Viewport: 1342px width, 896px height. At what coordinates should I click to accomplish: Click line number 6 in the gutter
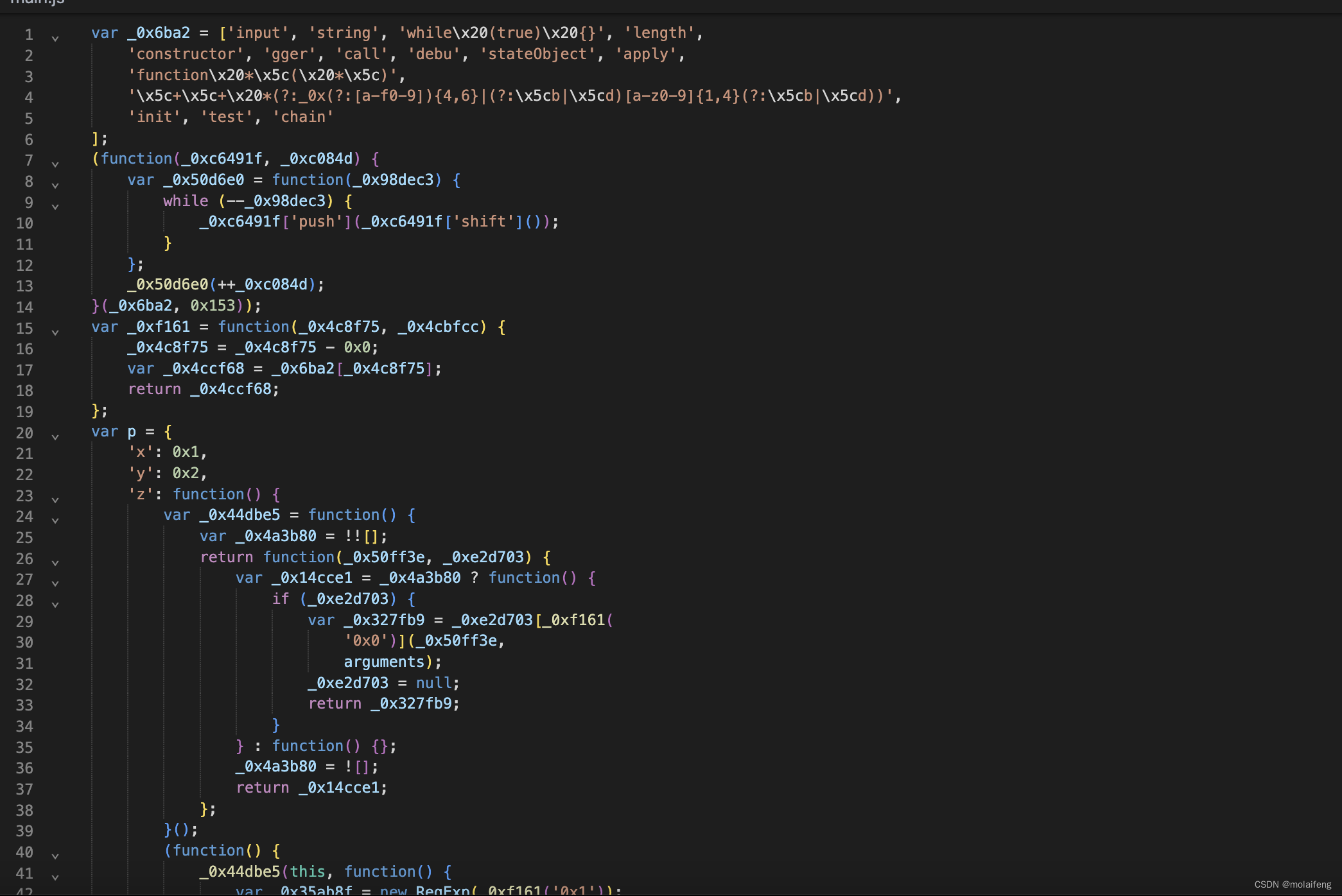(x=29, y=139)
